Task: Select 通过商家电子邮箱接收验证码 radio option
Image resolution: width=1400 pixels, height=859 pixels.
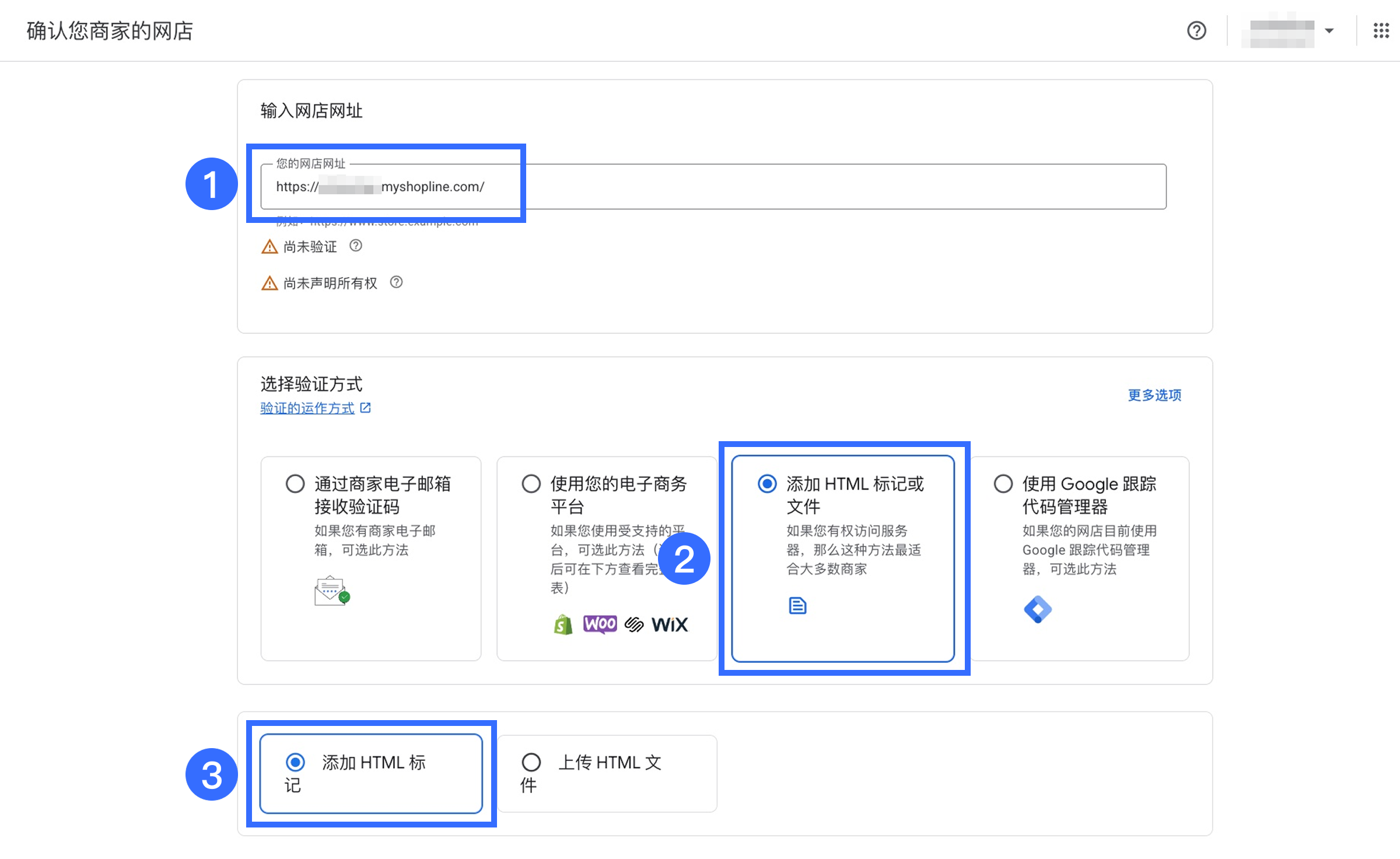Action: 295,484
